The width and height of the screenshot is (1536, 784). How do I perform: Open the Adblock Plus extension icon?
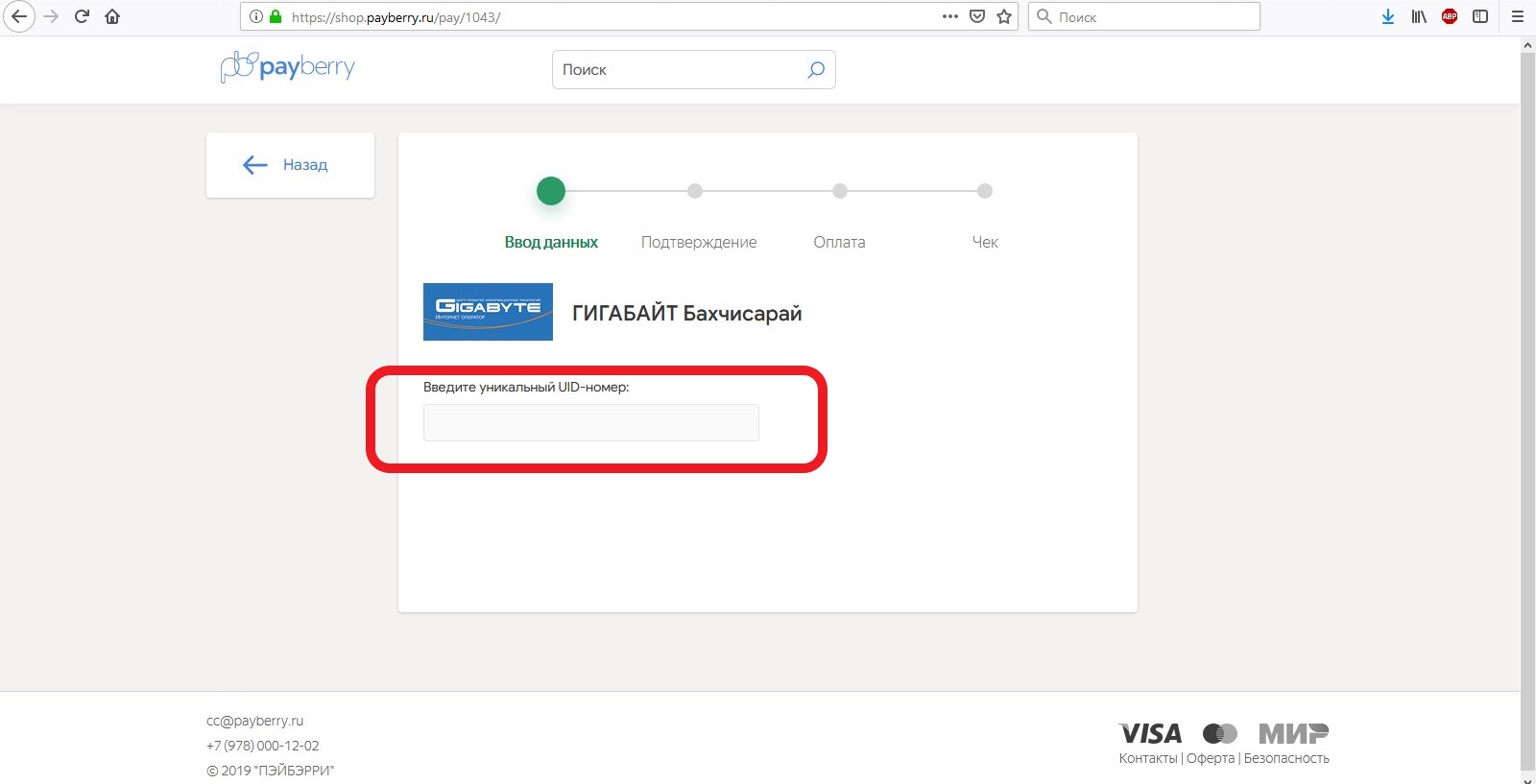[1450, 16]
